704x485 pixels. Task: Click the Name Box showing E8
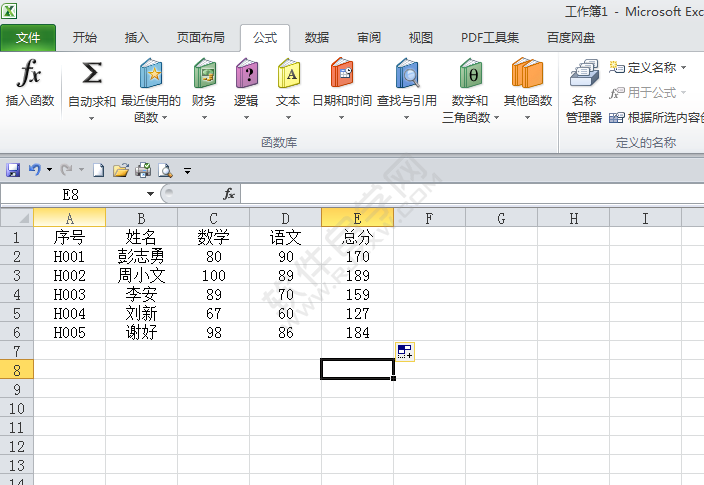(72, 194)
